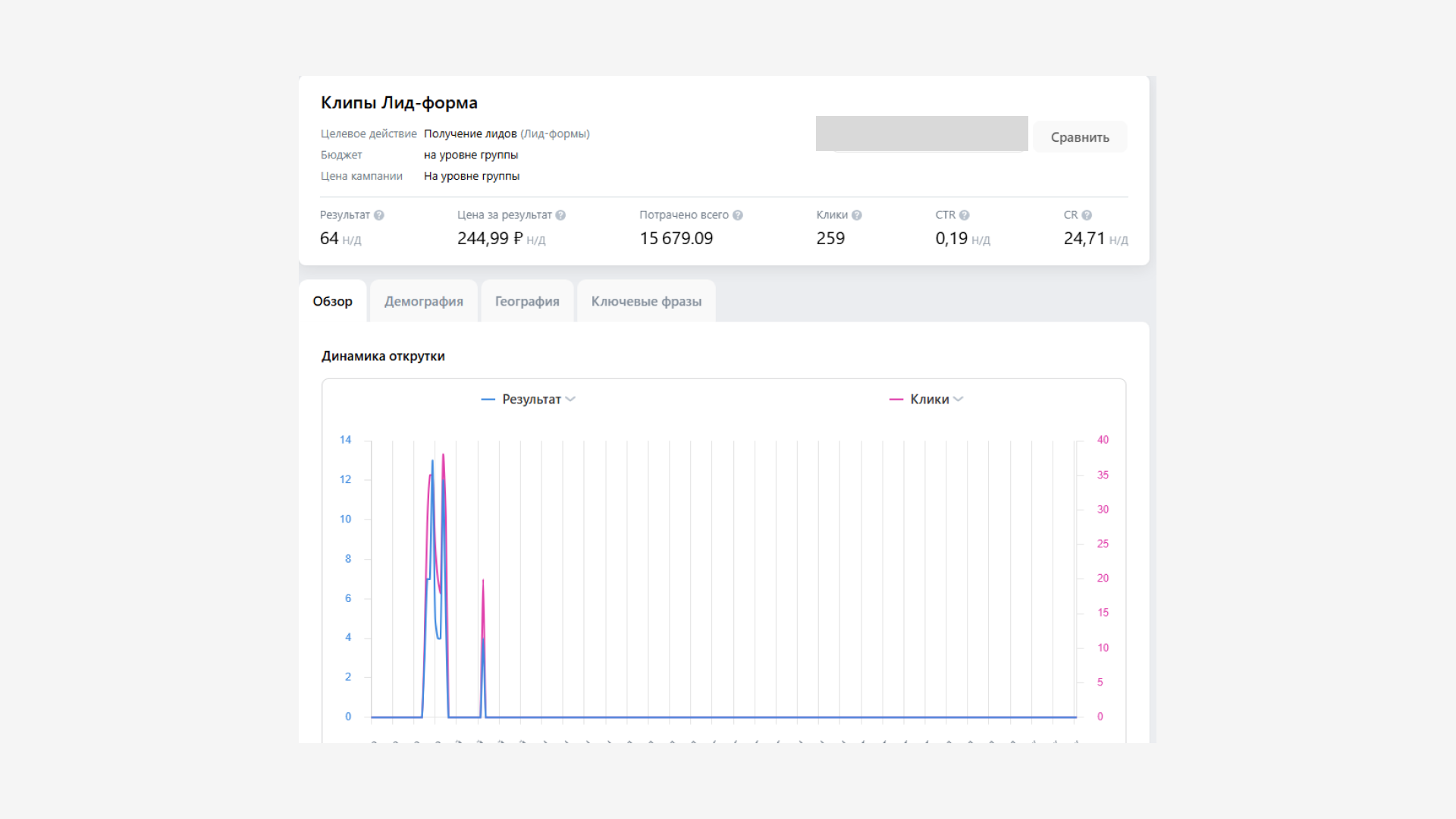1456x819 pixels.
Task: Click blue line swatch in Результат legend
Action: click(x=488, y=400)
